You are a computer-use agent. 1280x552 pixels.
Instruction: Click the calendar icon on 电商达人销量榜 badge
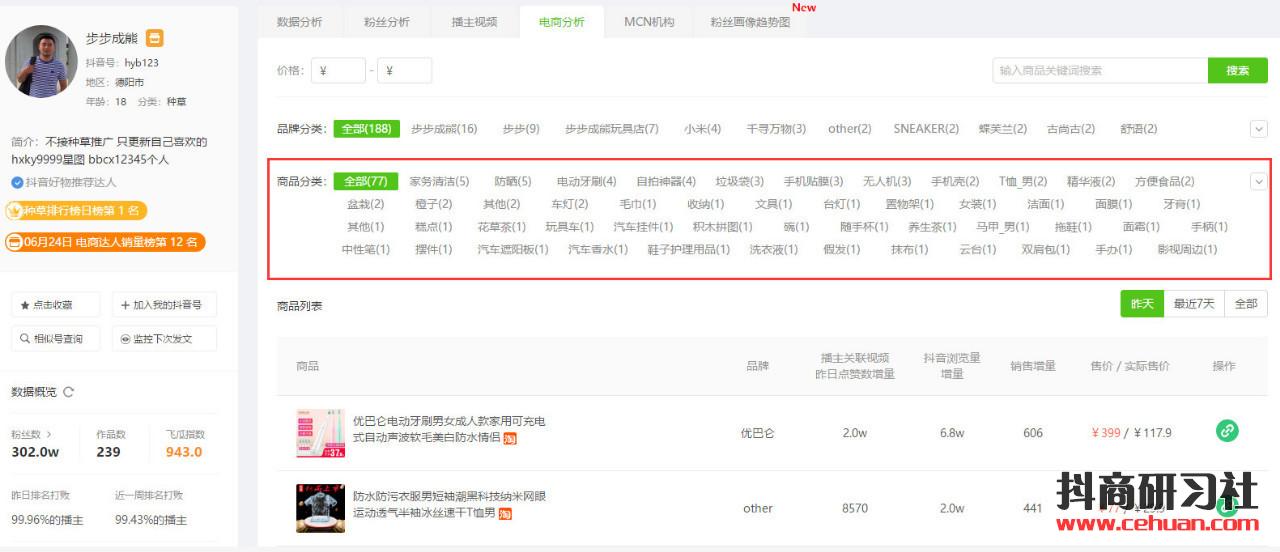click(x=14, y=242)
